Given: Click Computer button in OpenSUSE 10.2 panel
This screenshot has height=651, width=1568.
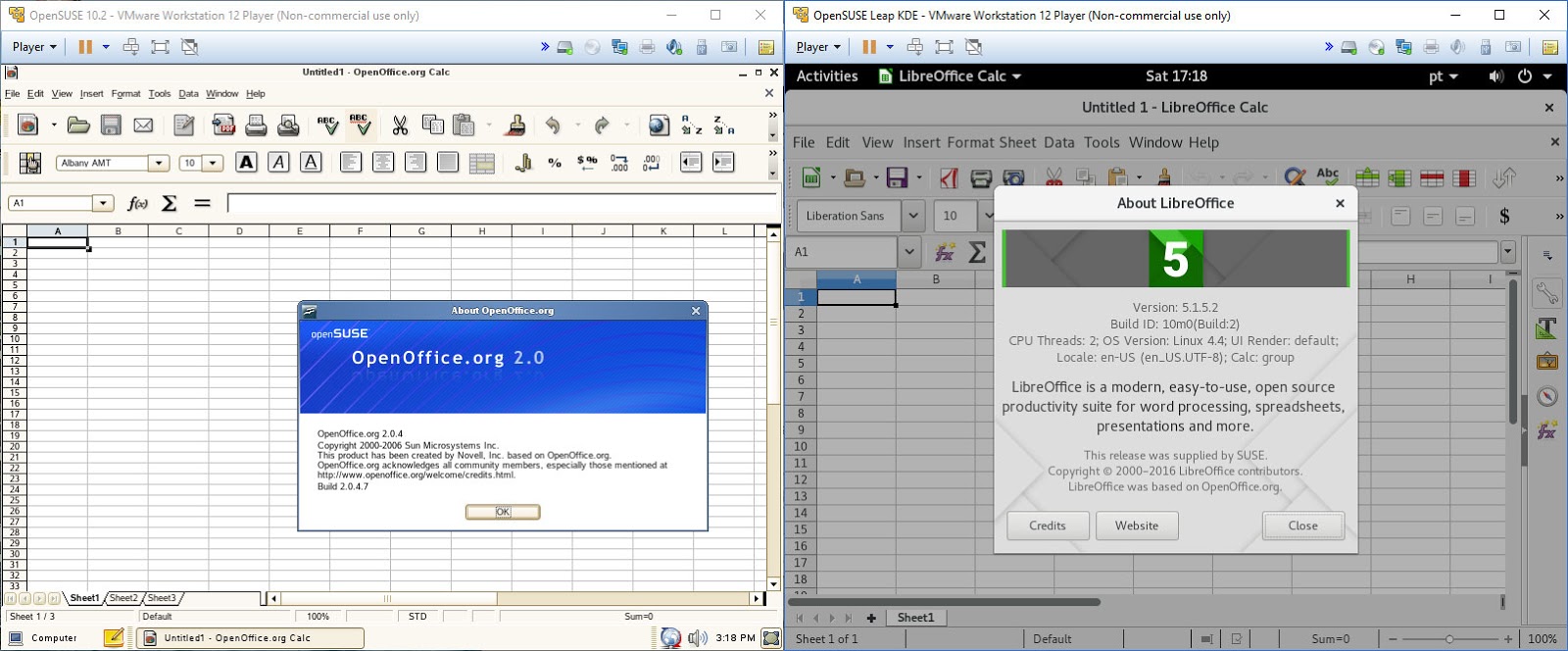Looking at the screenshot, I should [44, 638].
